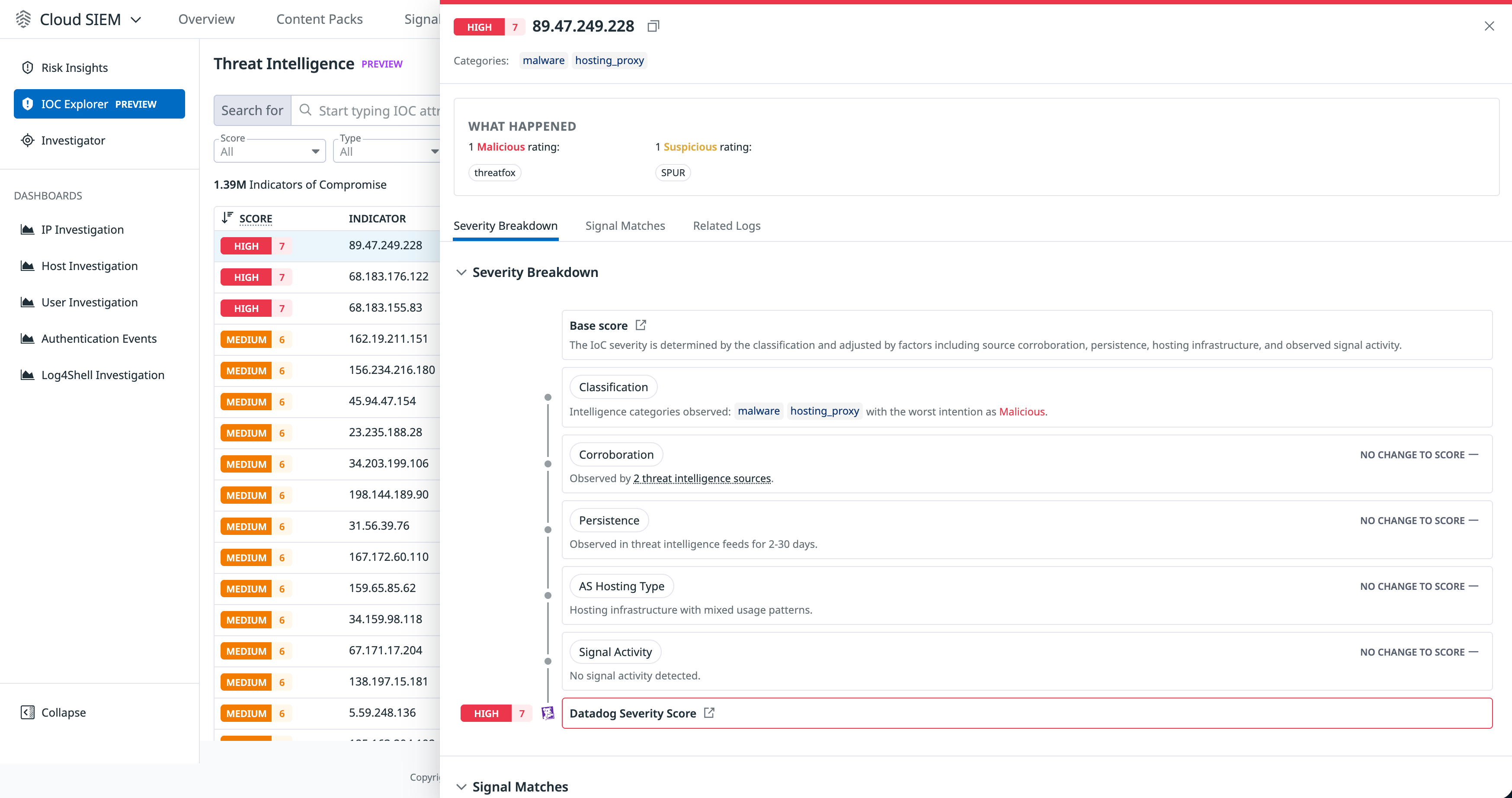Collapse the Signal Matches section
Screen dimensions: 1512x798
pyautogui.click(x=461, y=786)
